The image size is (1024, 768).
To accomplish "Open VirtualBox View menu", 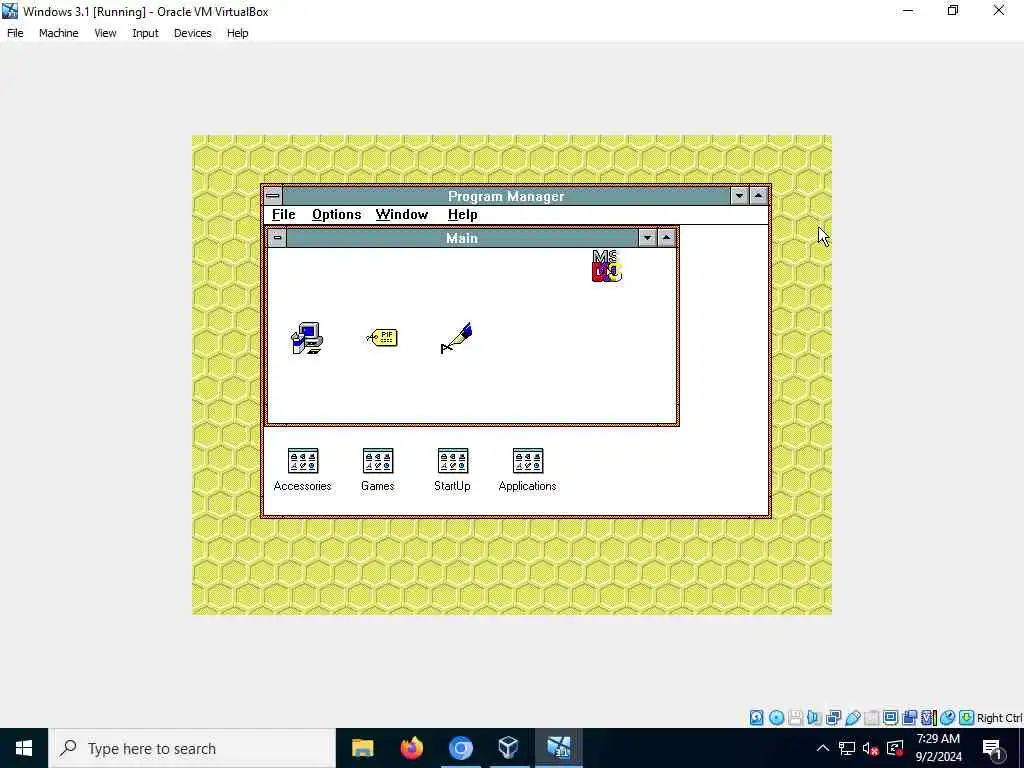I will click(x=105, y=33).
